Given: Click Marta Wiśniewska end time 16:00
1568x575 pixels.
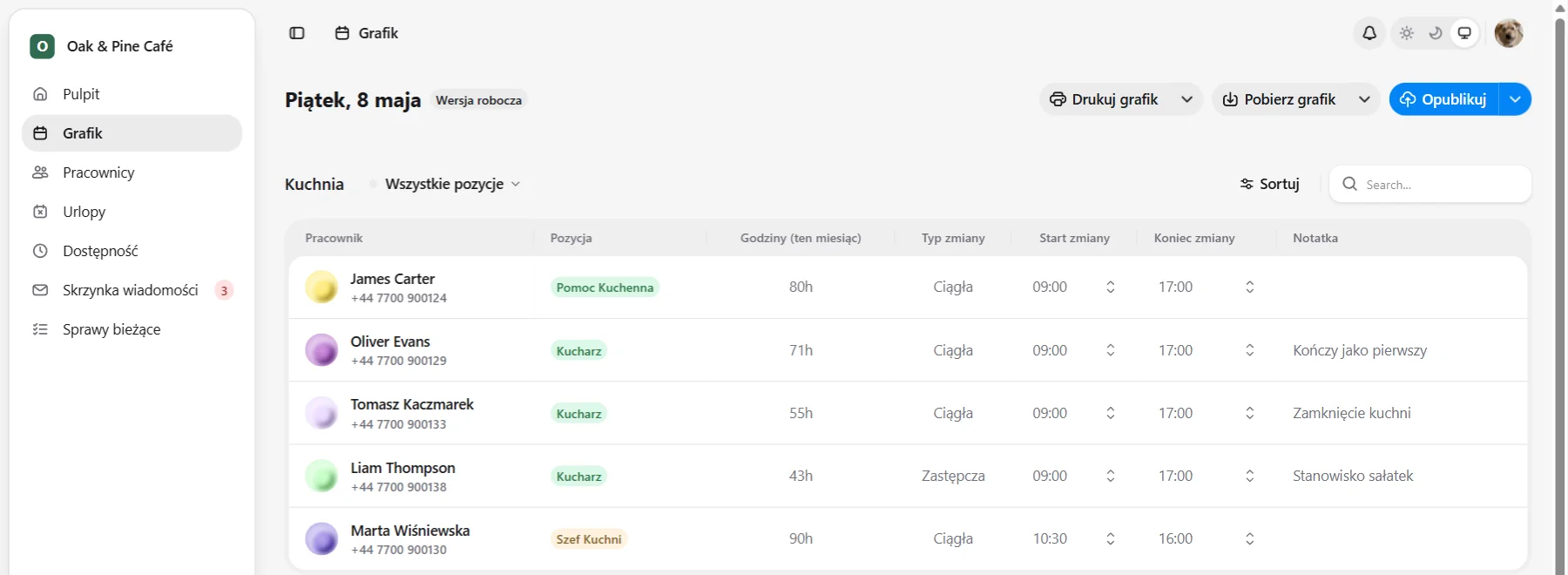Looking at the screenshot, I should (1175, 538).
